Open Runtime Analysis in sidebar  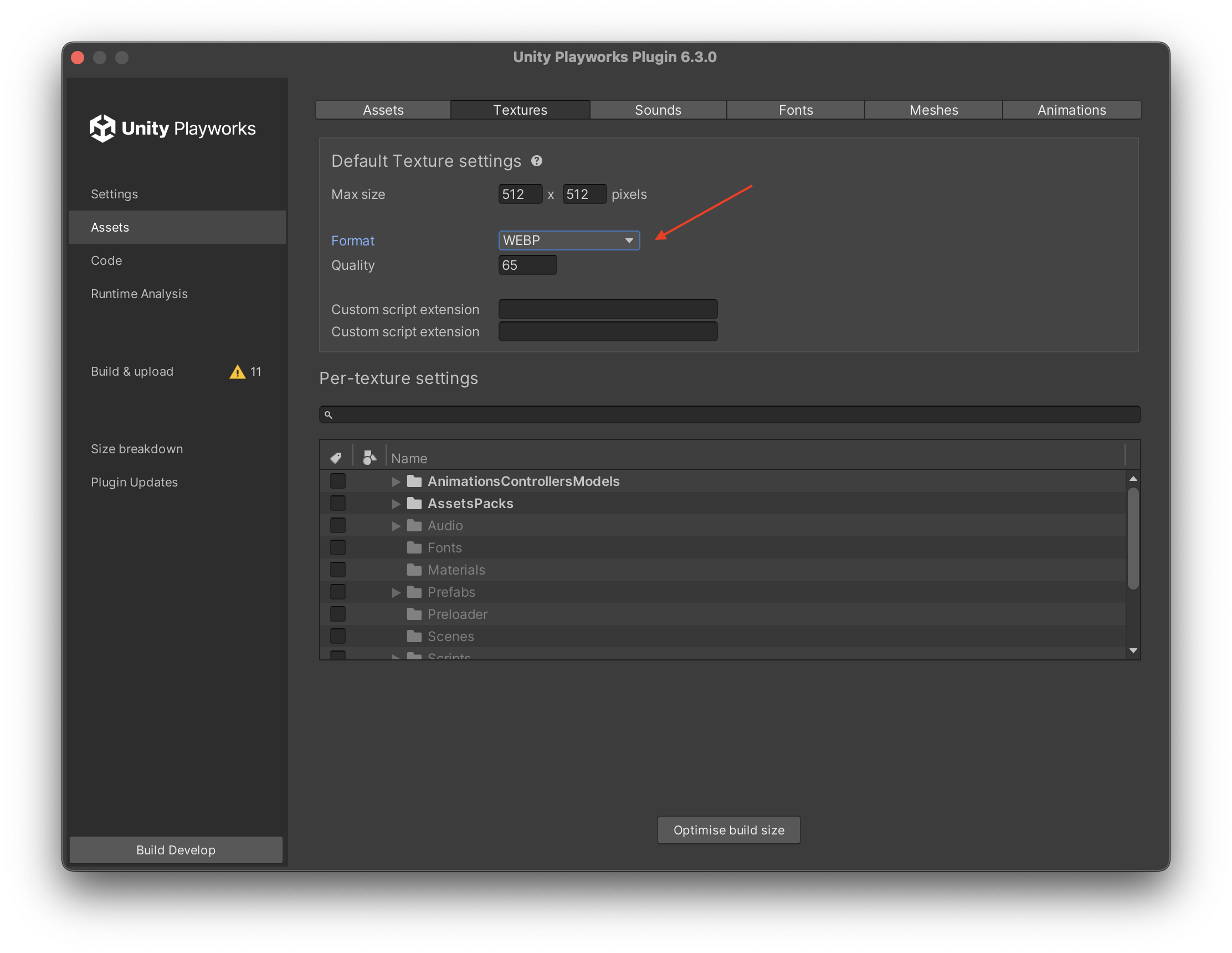(177, 294)
